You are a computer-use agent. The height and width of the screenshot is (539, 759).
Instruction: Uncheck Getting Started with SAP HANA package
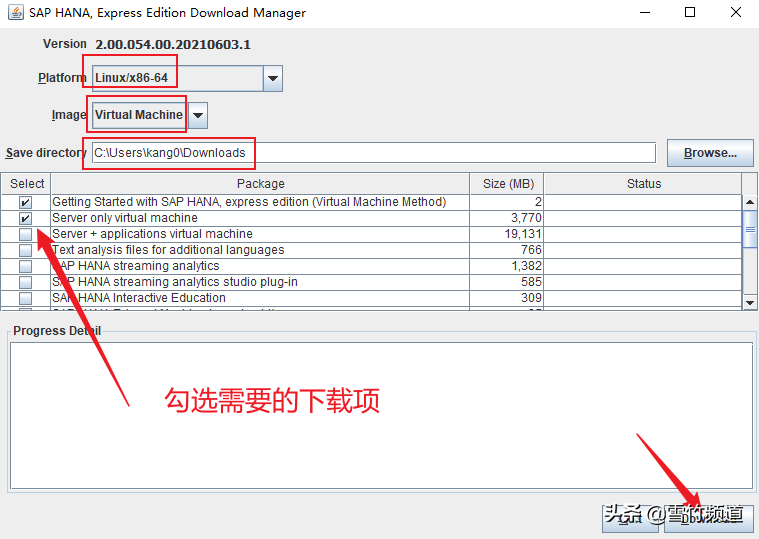25,202
